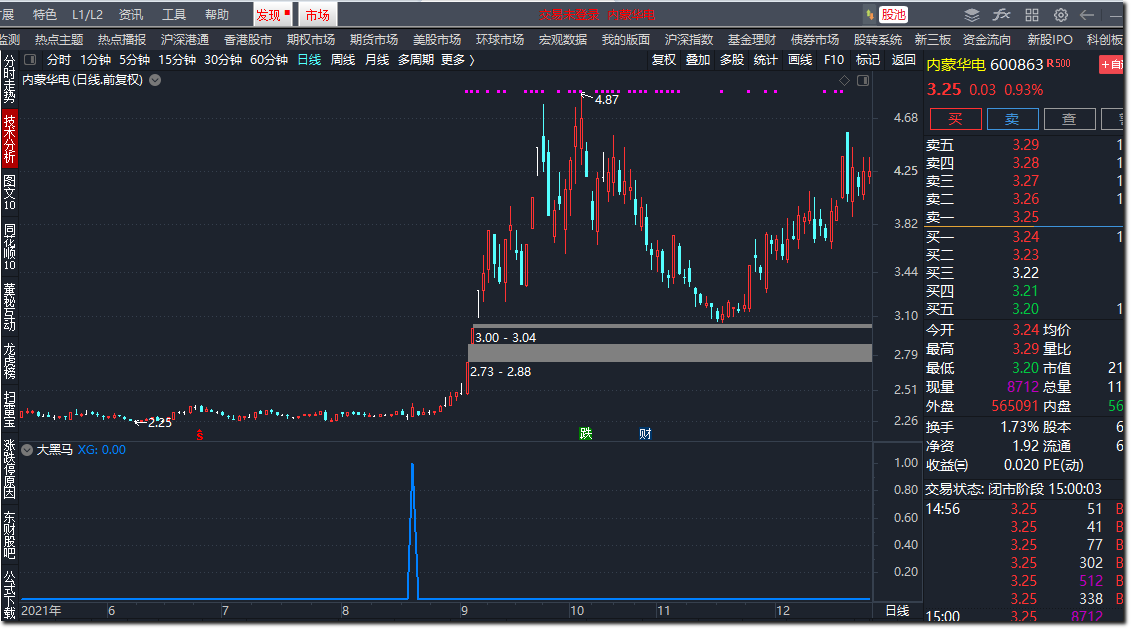
Task: Open the four-square grid layout icon
Action: [1032, 14]
